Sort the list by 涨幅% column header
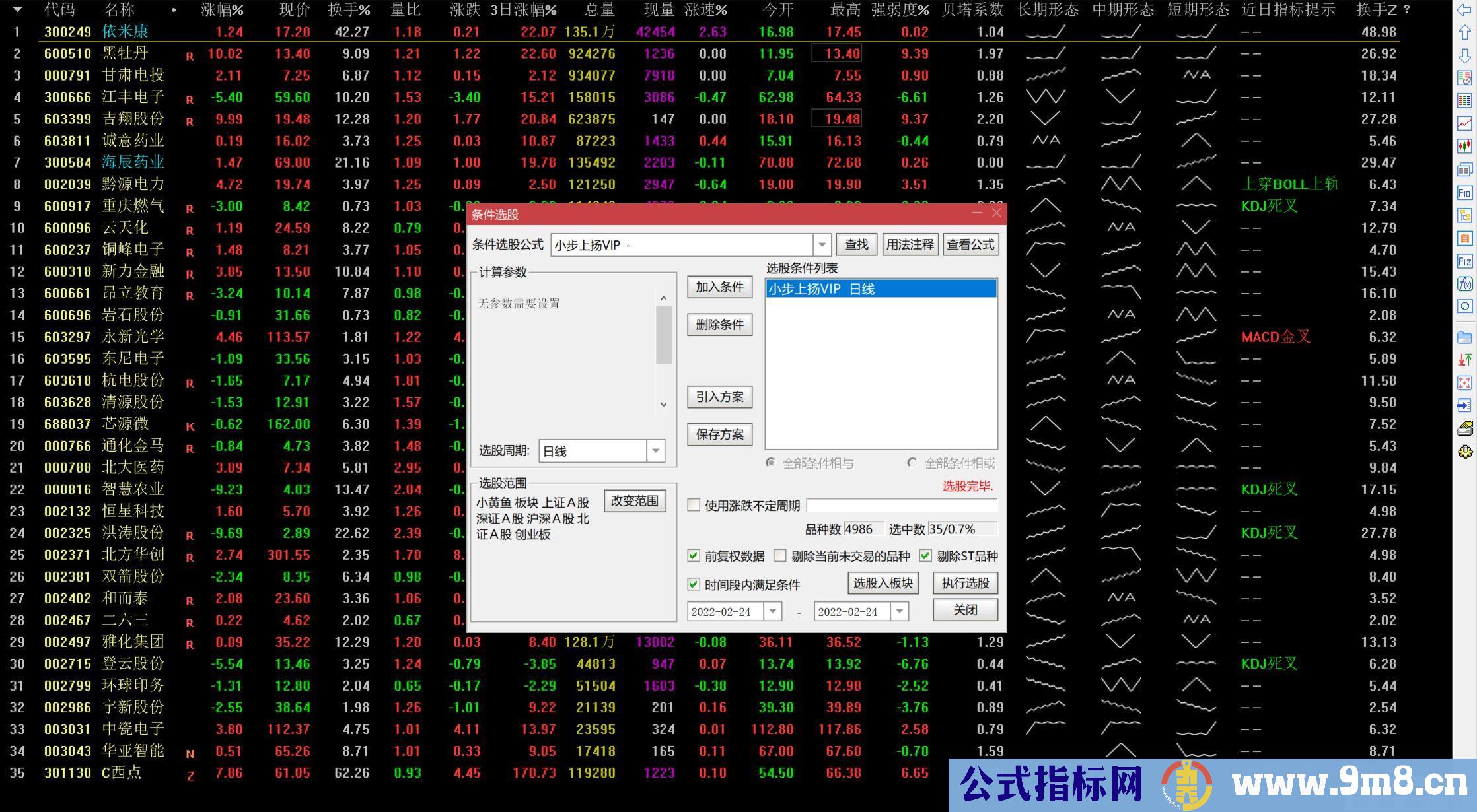The width and height of the screenshot is (1477, 812). point(222,10)
